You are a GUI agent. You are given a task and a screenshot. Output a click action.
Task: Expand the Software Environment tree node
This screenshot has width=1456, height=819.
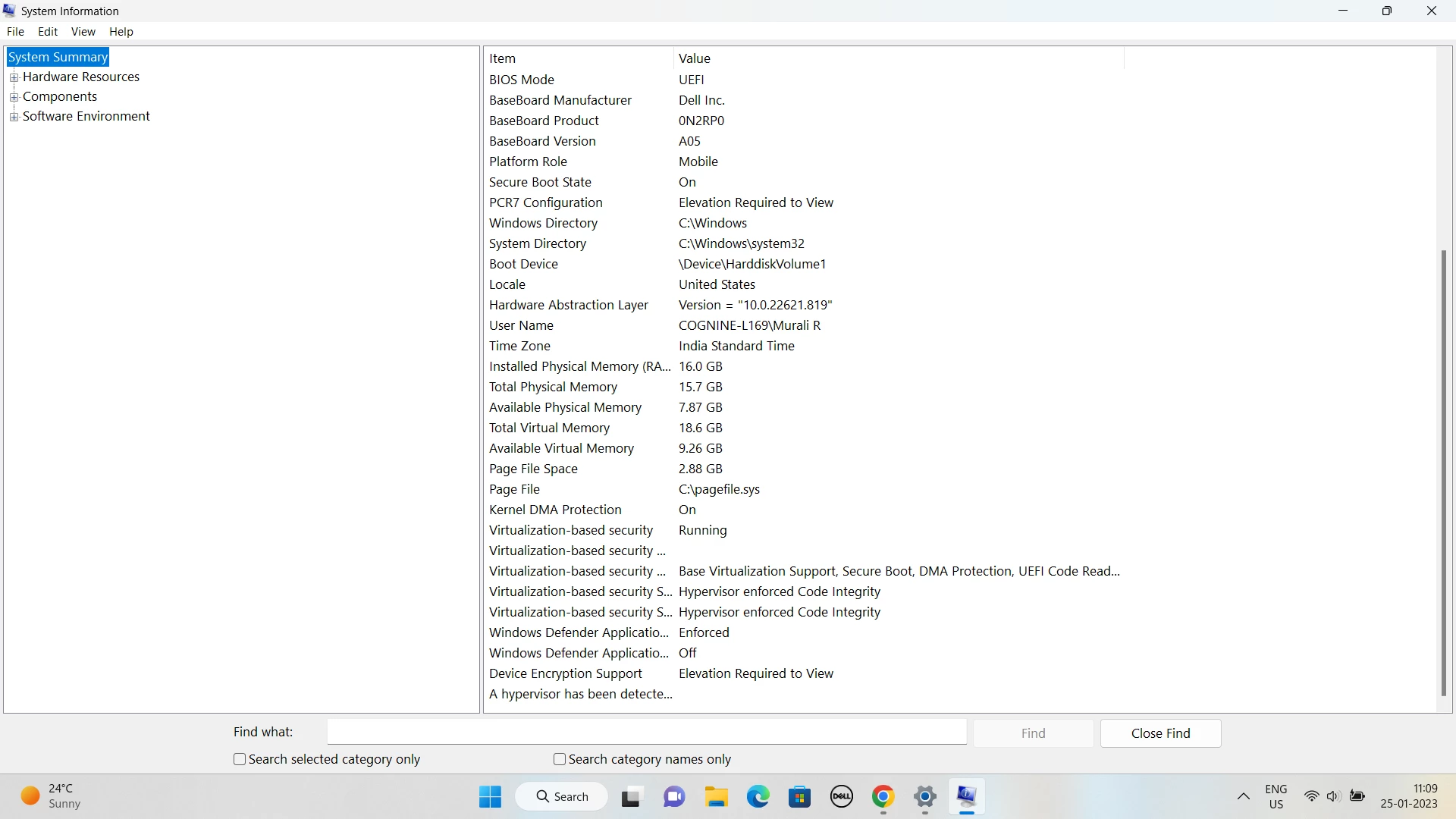14,117
